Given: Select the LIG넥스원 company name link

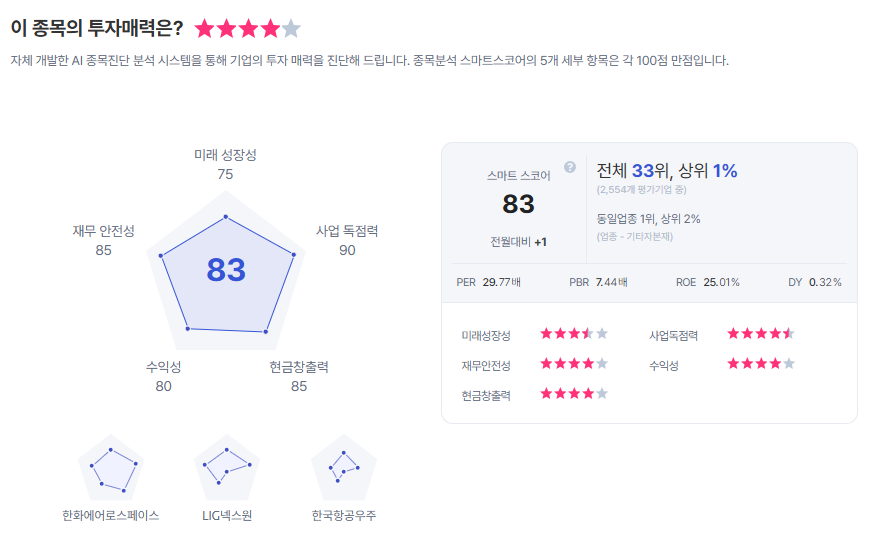Looking at the screenshot, I should coord(227,515).
